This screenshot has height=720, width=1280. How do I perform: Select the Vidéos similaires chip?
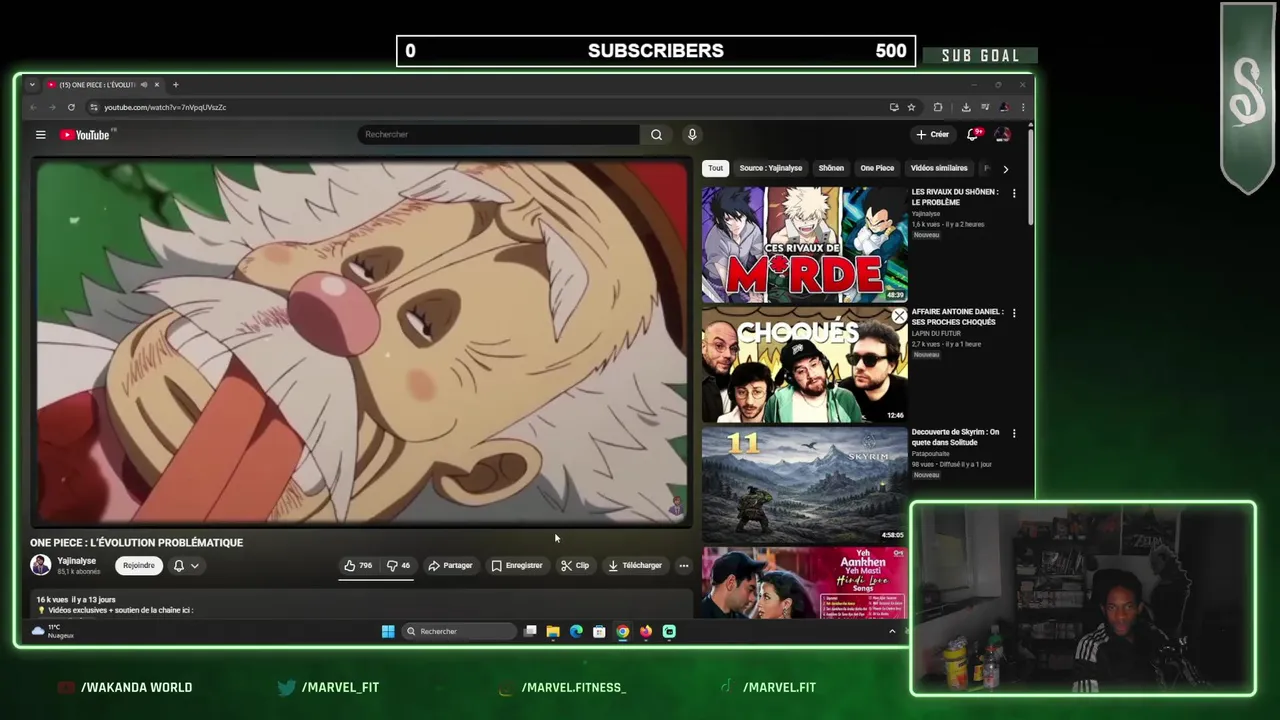[939, 168]
